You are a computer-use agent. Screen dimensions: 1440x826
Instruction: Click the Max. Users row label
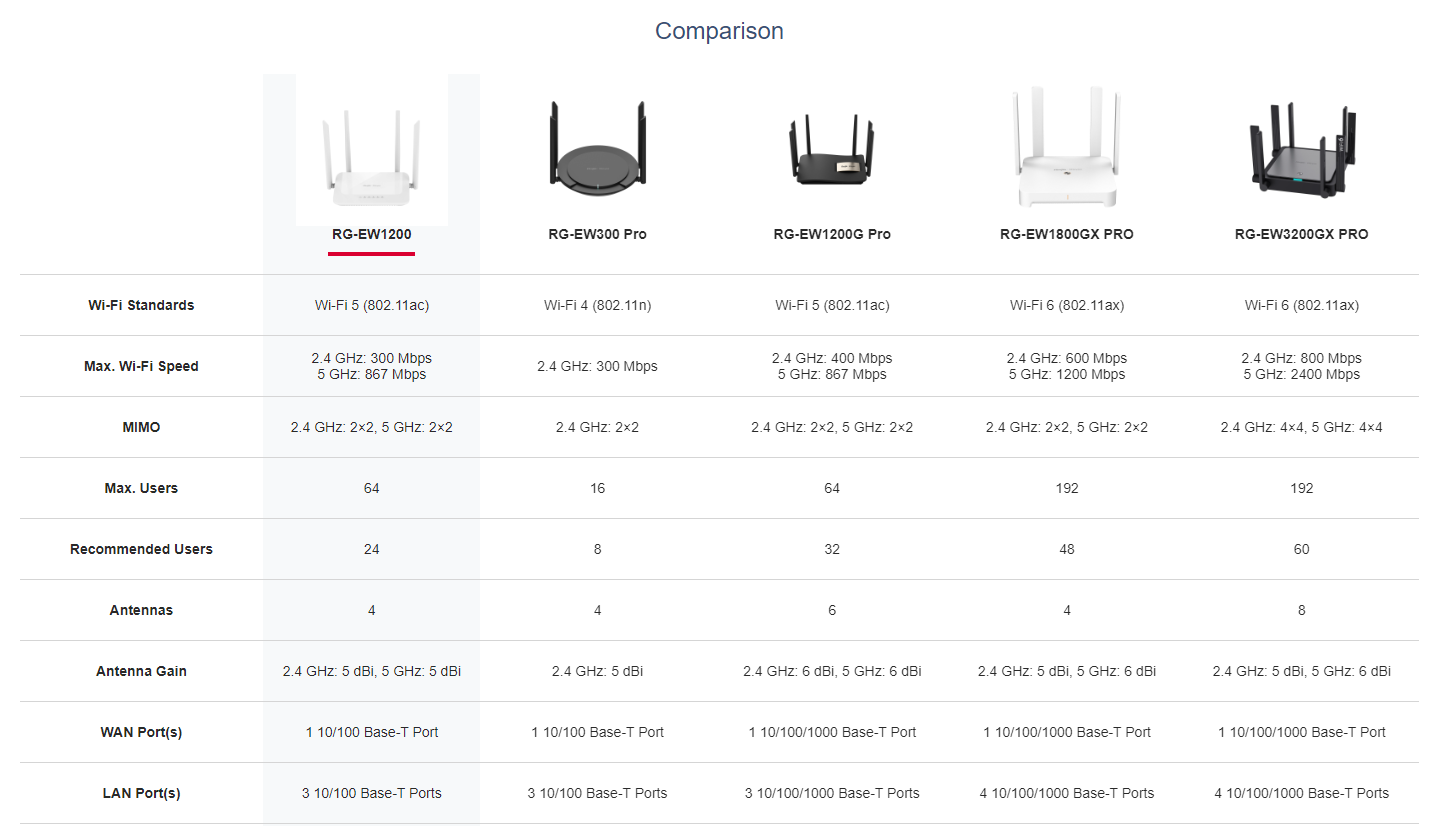click(141, 488)
